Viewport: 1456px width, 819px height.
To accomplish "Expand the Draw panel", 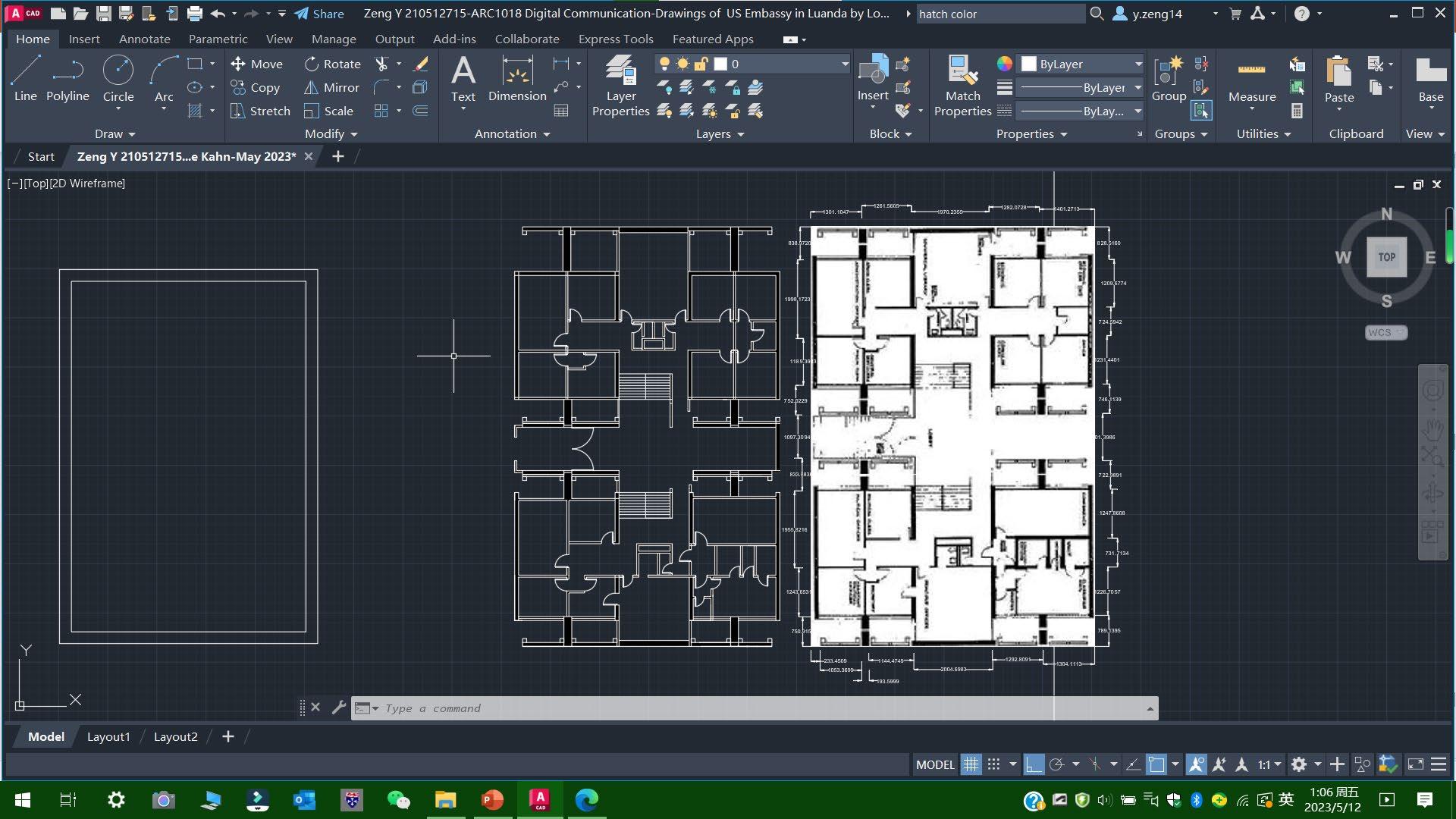I will tap(115, 133).
